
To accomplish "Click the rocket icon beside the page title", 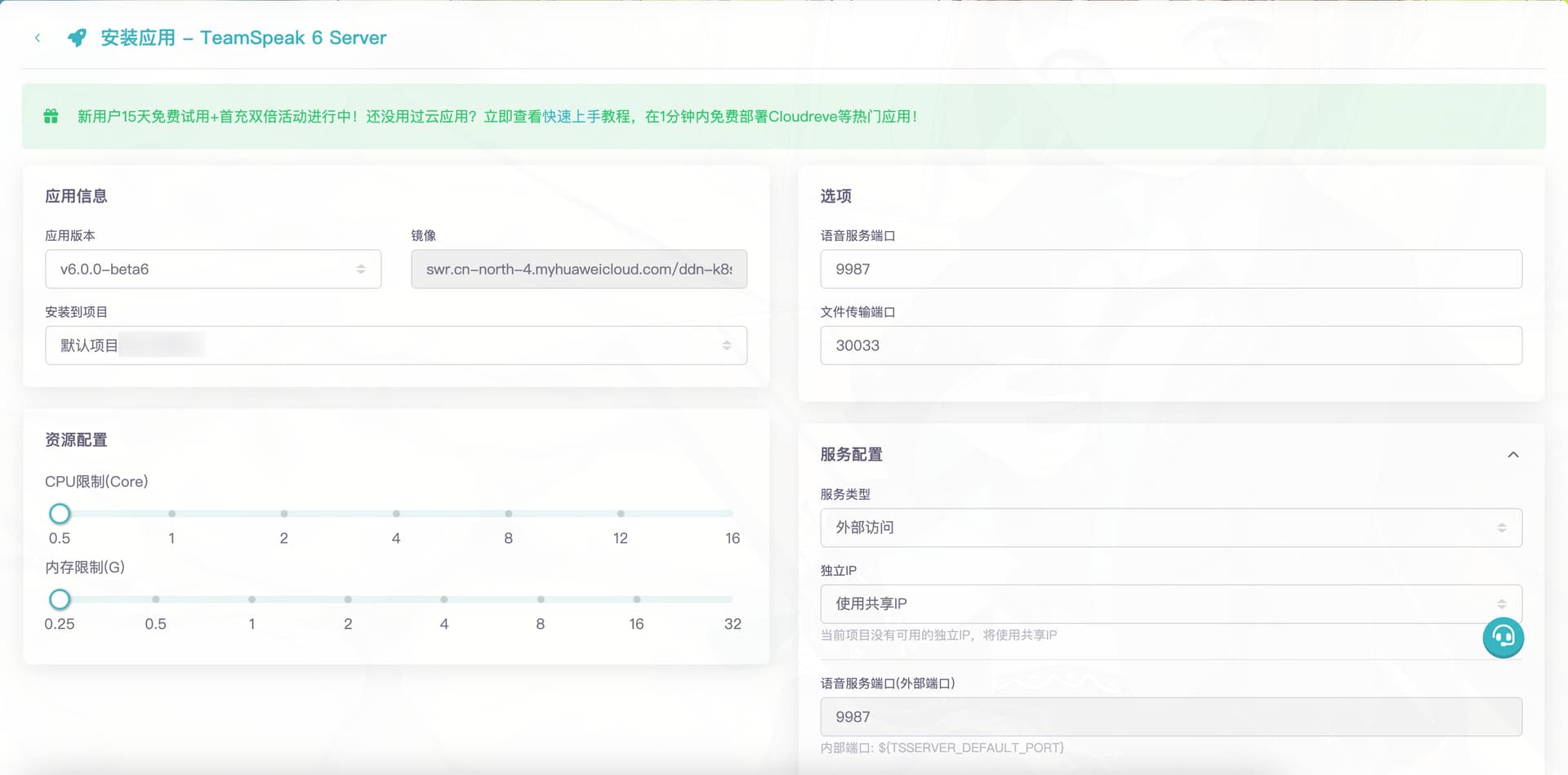I will click(77, 38).
